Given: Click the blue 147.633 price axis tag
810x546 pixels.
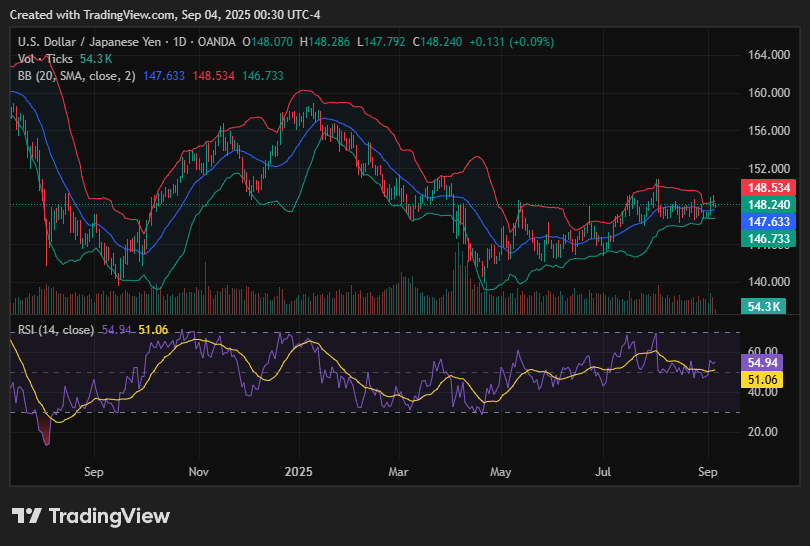Looking at the screenshot, I should [x=769, y=222].
